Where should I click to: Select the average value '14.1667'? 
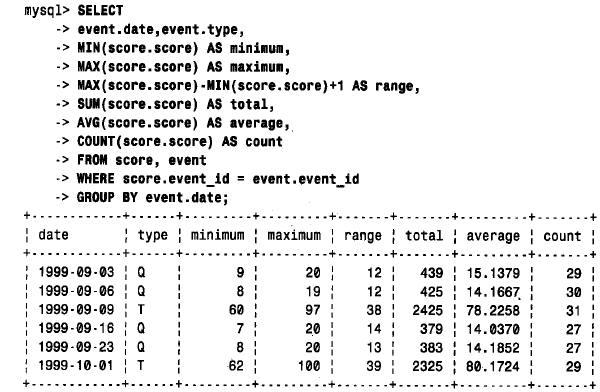tap(493, 292)
